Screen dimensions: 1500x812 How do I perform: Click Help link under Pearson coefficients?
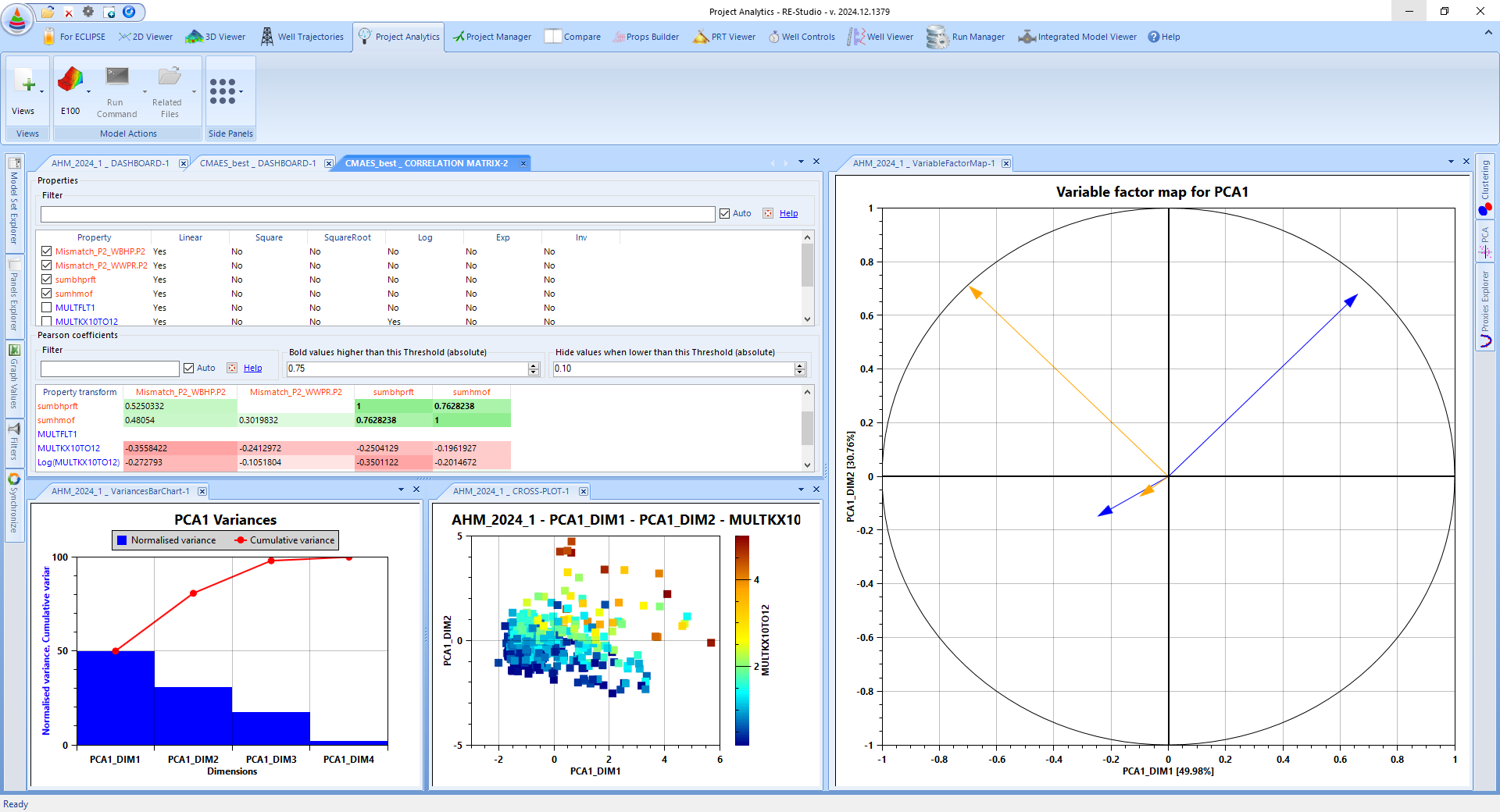(252, 368)
